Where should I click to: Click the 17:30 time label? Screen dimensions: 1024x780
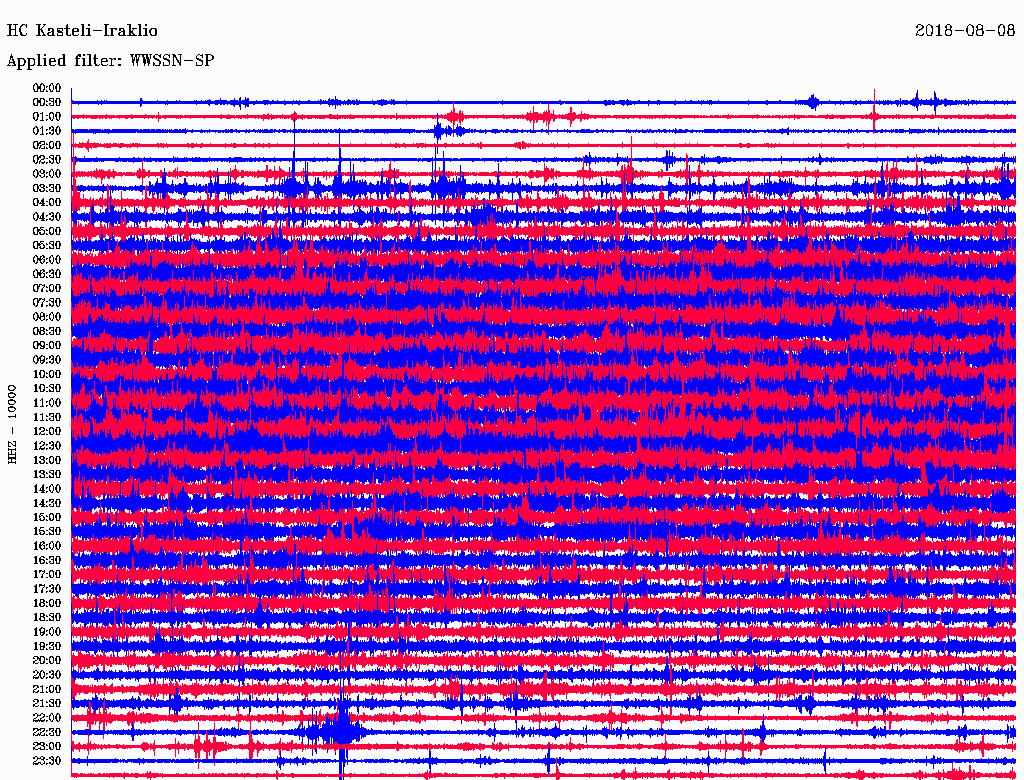47,589
